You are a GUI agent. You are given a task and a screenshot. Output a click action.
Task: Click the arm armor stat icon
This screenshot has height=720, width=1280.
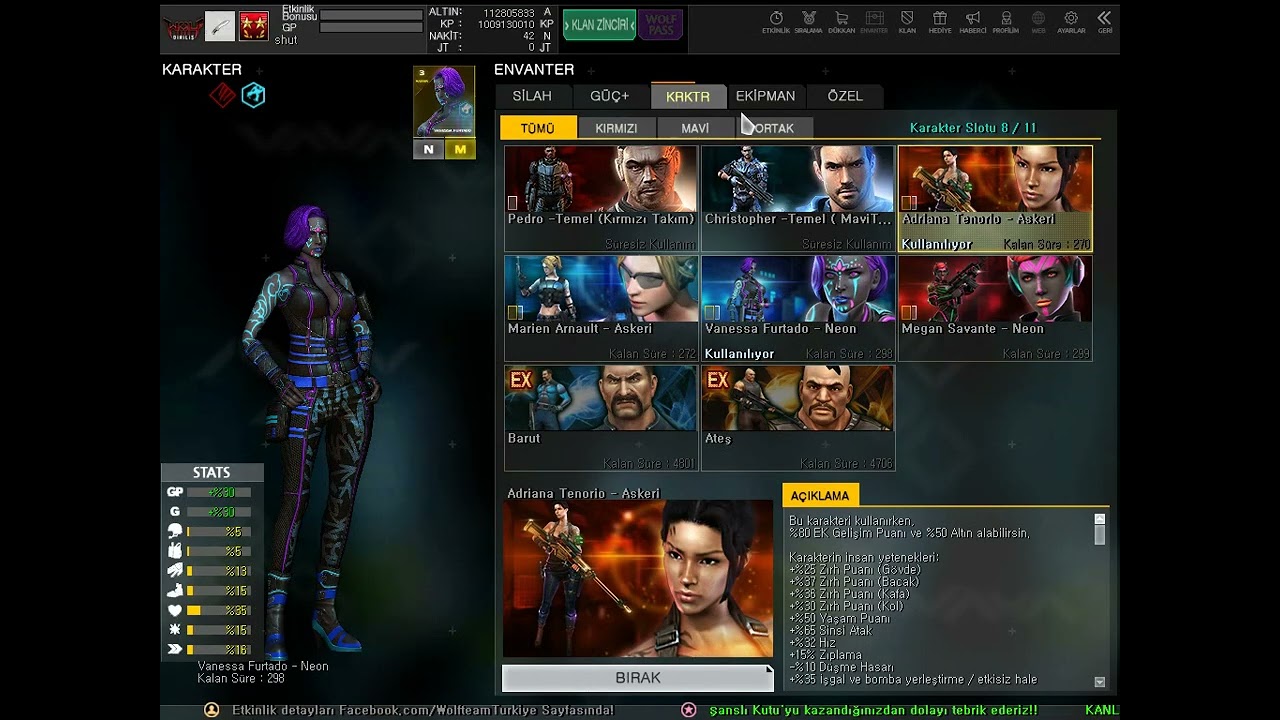[x=175, y=570]
